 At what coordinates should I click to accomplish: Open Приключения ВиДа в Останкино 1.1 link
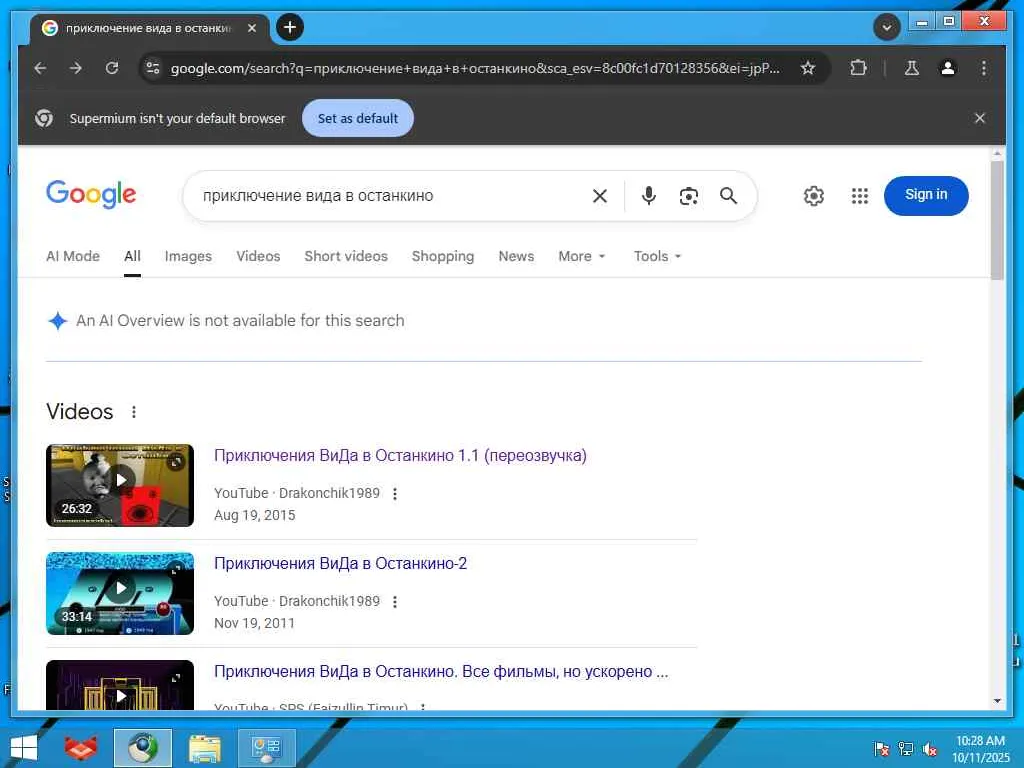(x=400, y=455)
